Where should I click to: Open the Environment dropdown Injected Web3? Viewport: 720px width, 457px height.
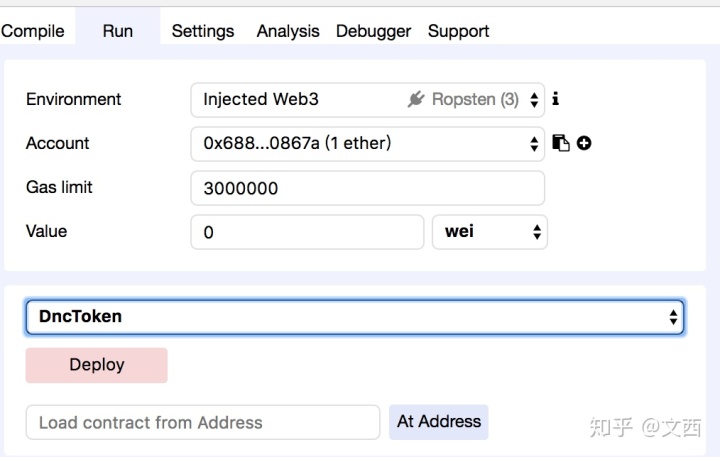pyautogui.click(x=368, y=100)
